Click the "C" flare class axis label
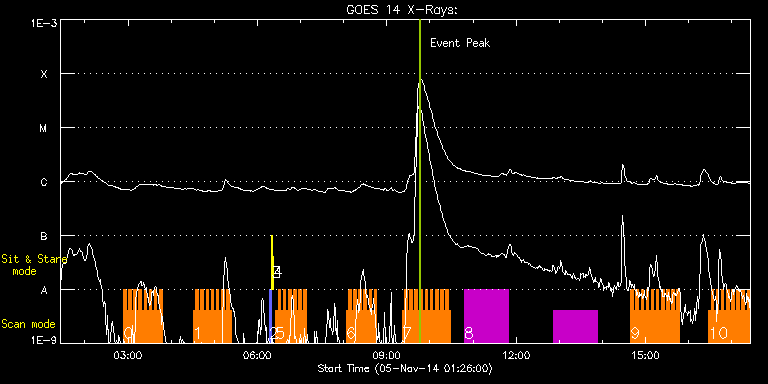Viewport: 768px width, 384px height. [x=44, y=182]
